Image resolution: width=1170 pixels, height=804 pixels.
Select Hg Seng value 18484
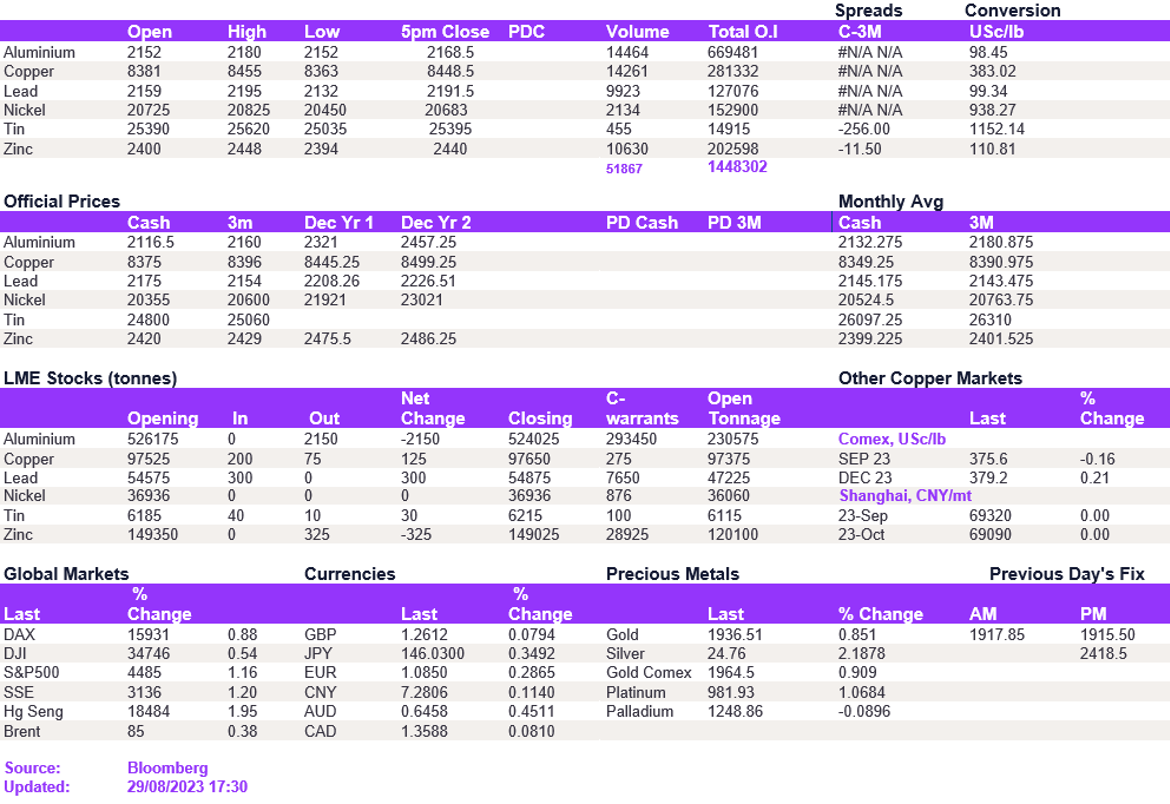[148, 712]
